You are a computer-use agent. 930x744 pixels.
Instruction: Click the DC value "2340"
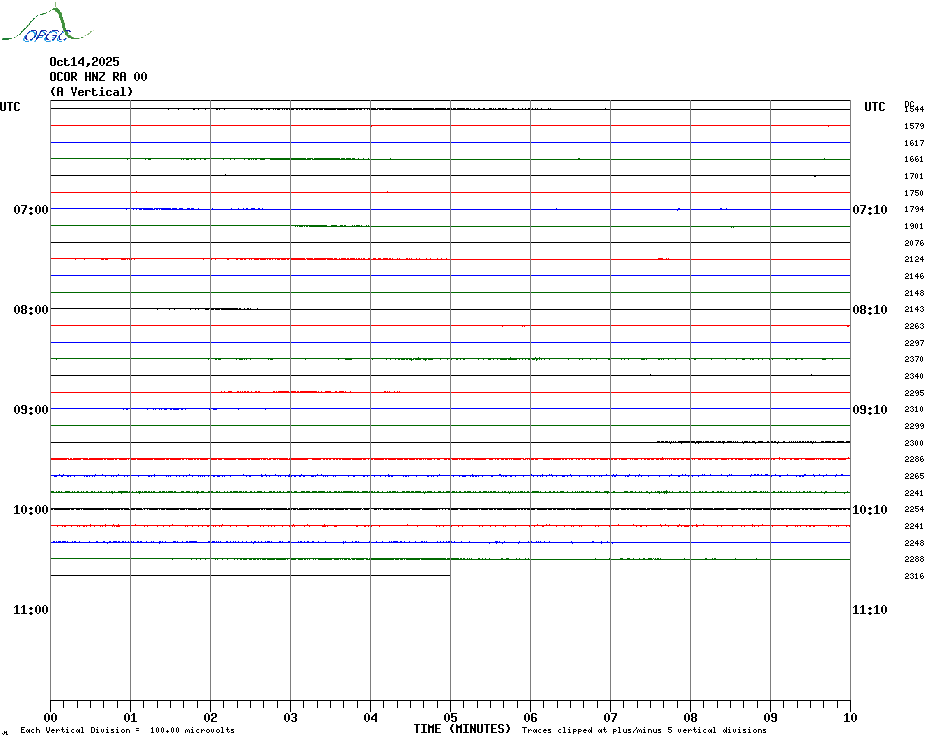(x=914, y=376)
